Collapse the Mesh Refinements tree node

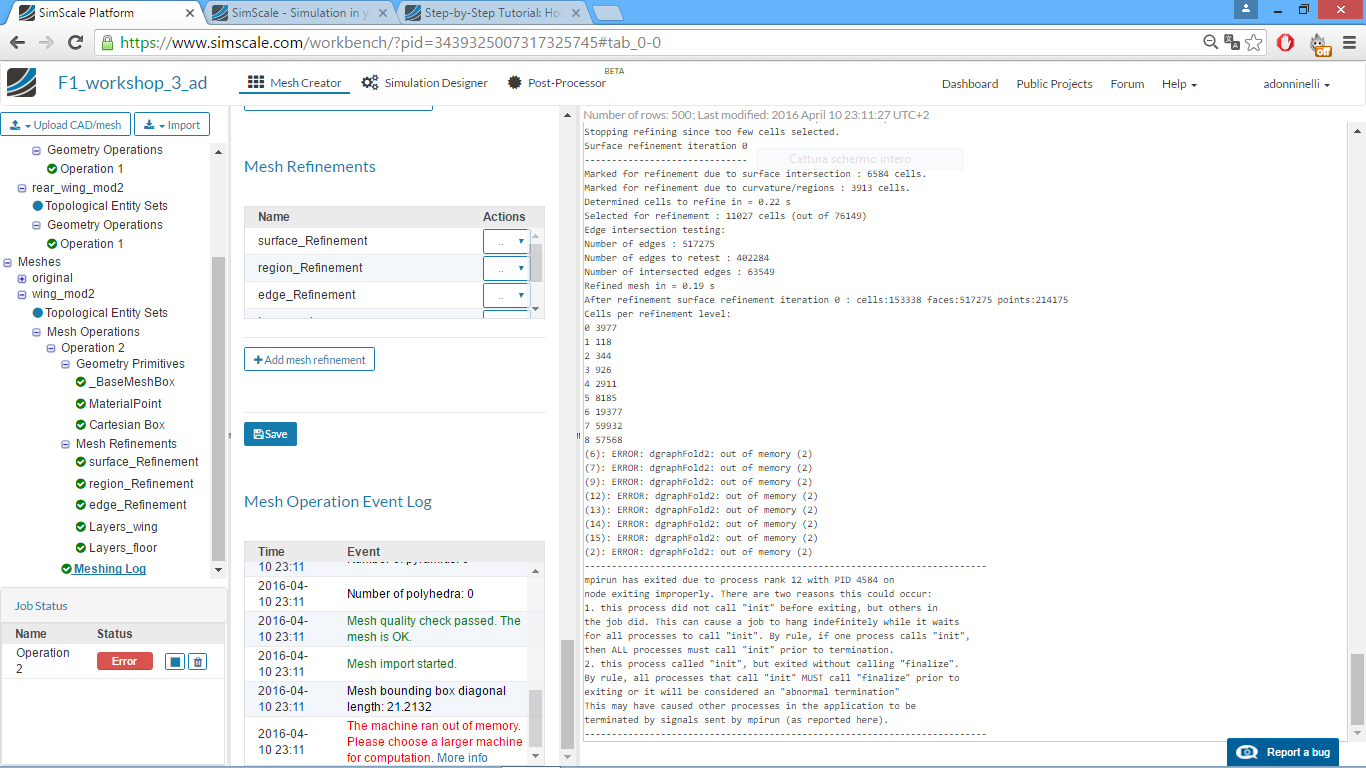pos(67,444)
